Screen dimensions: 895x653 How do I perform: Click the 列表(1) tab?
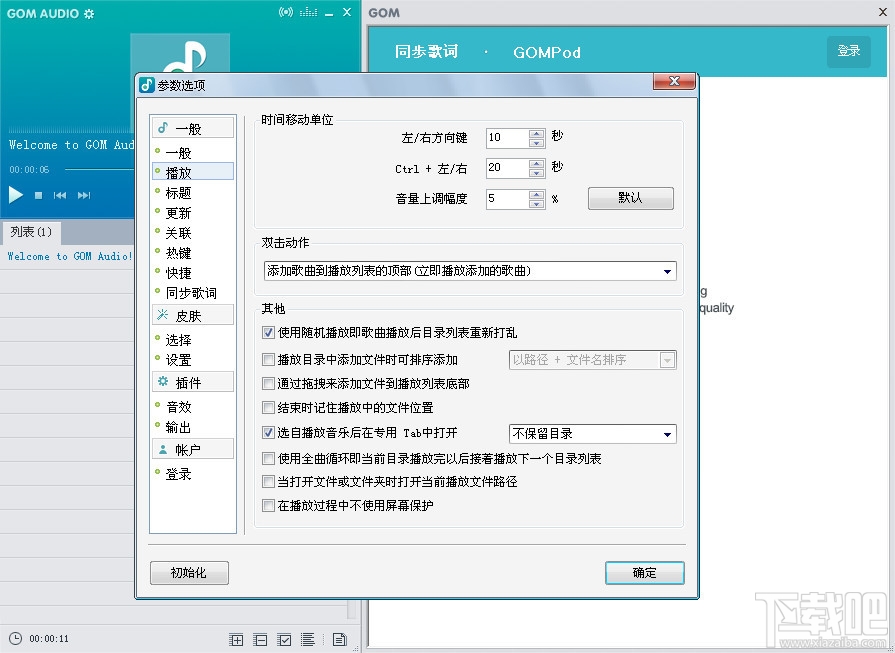pos(31,232)
